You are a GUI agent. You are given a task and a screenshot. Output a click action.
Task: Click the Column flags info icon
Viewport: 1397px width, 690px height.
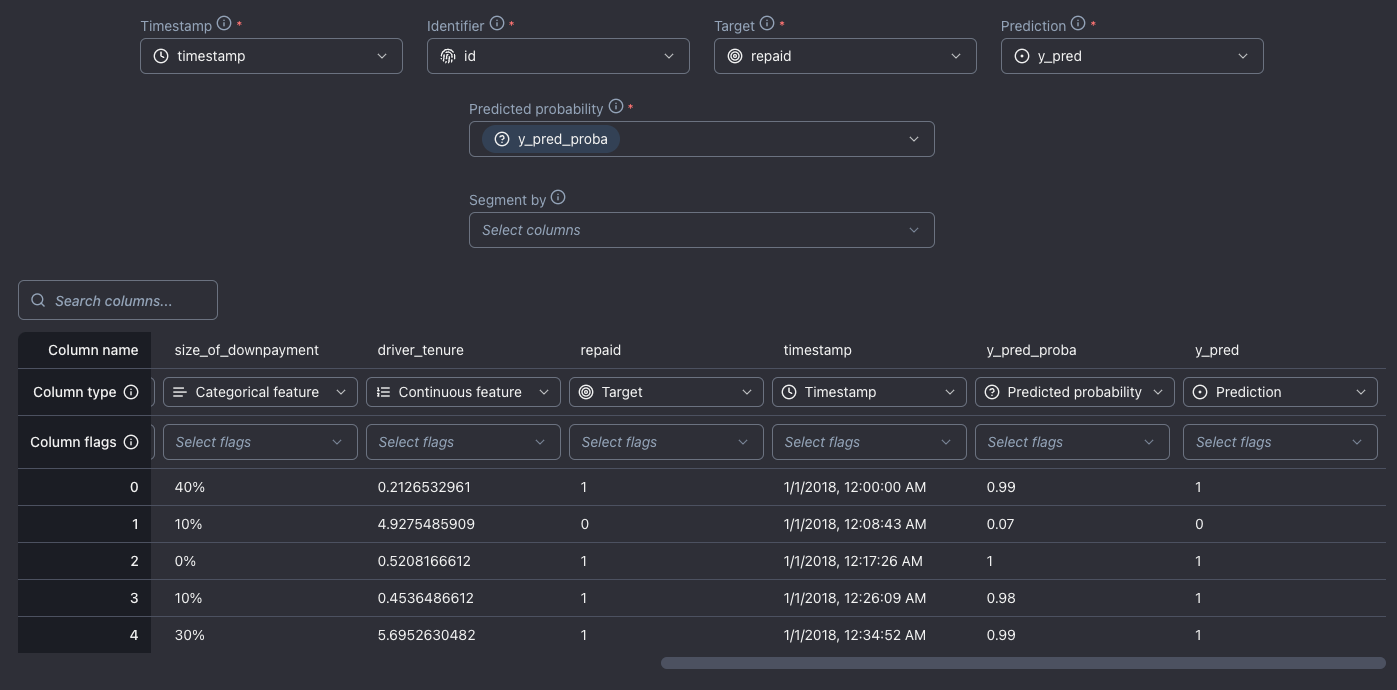coord(131,442)
